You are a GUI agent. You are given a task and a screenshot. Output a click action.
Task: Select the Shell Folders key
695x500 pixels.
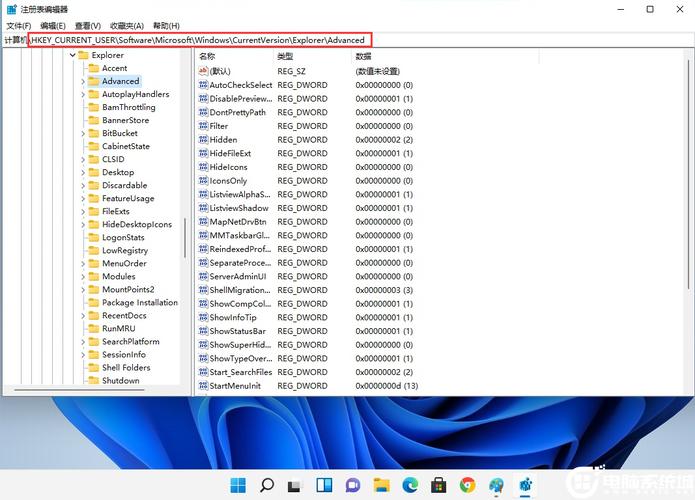pyautogui.click(x=126, y=368)
